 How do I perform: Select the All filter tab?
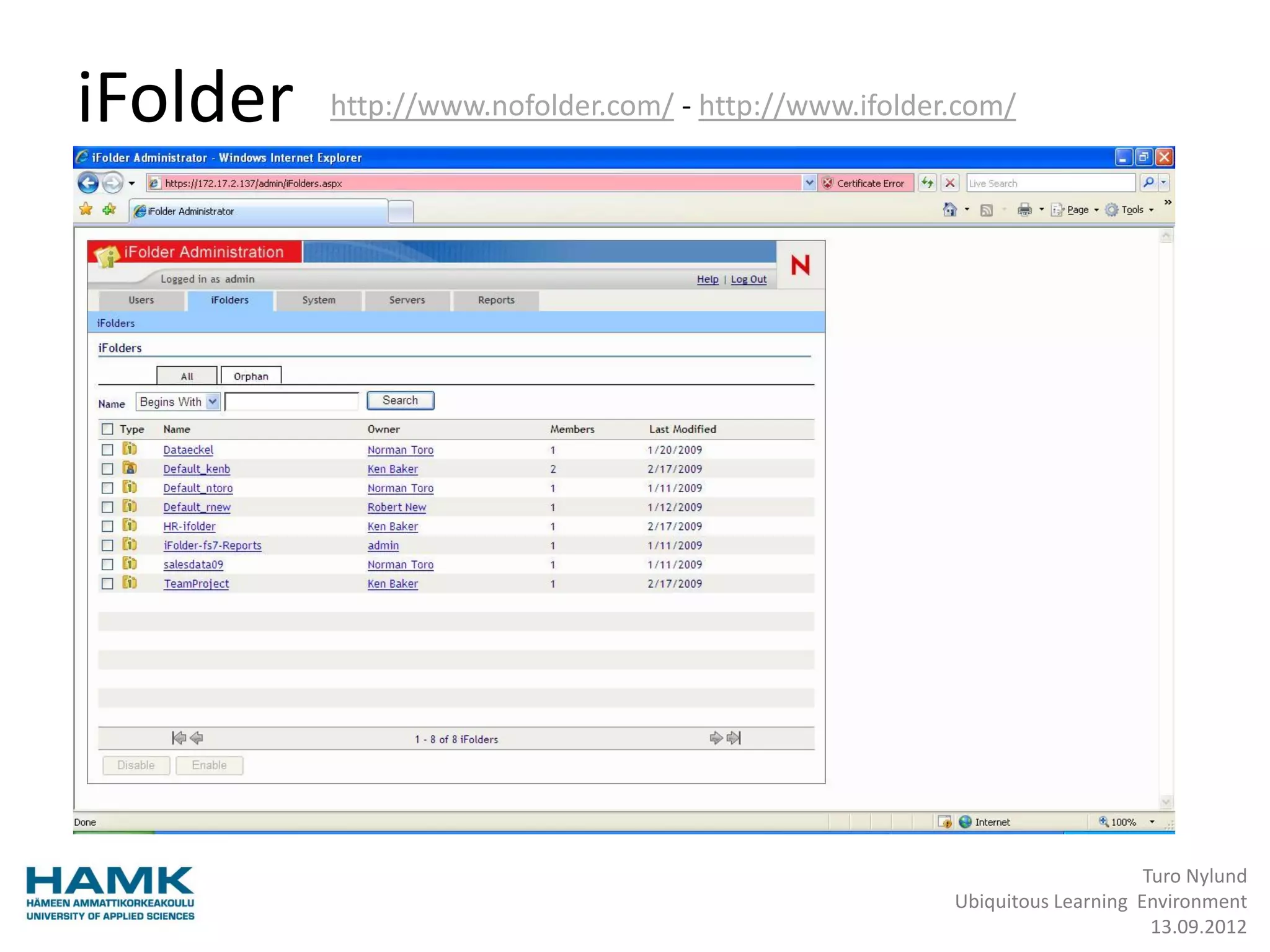(x=187, y=376)
